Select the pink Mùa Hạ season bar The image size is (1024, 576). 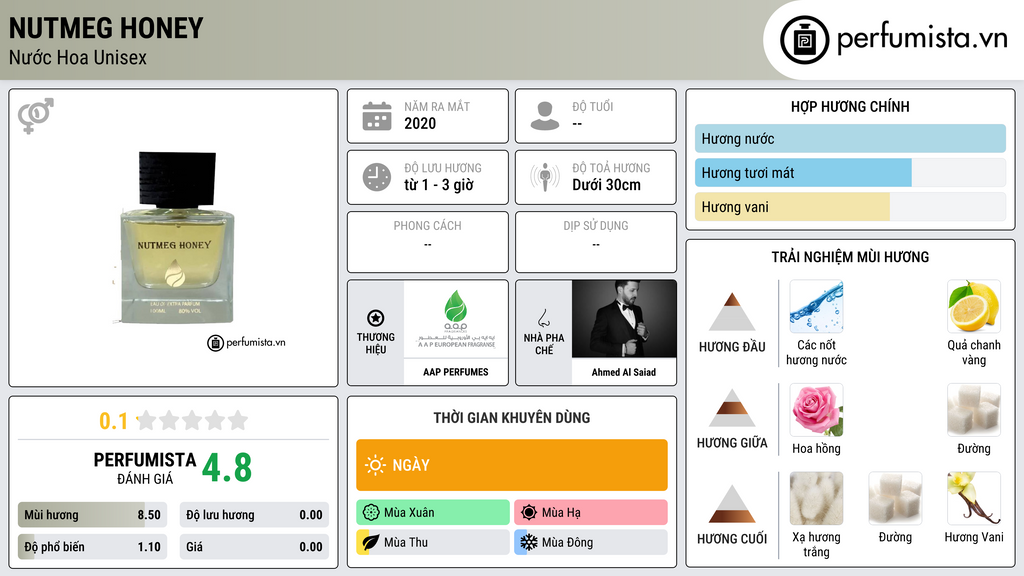(x=591, y=513)
